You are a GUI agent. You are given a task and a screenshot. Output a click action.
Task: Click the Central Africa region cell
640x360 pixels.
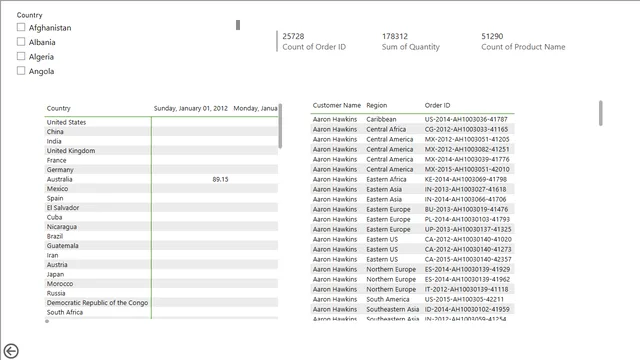point(386,129)
